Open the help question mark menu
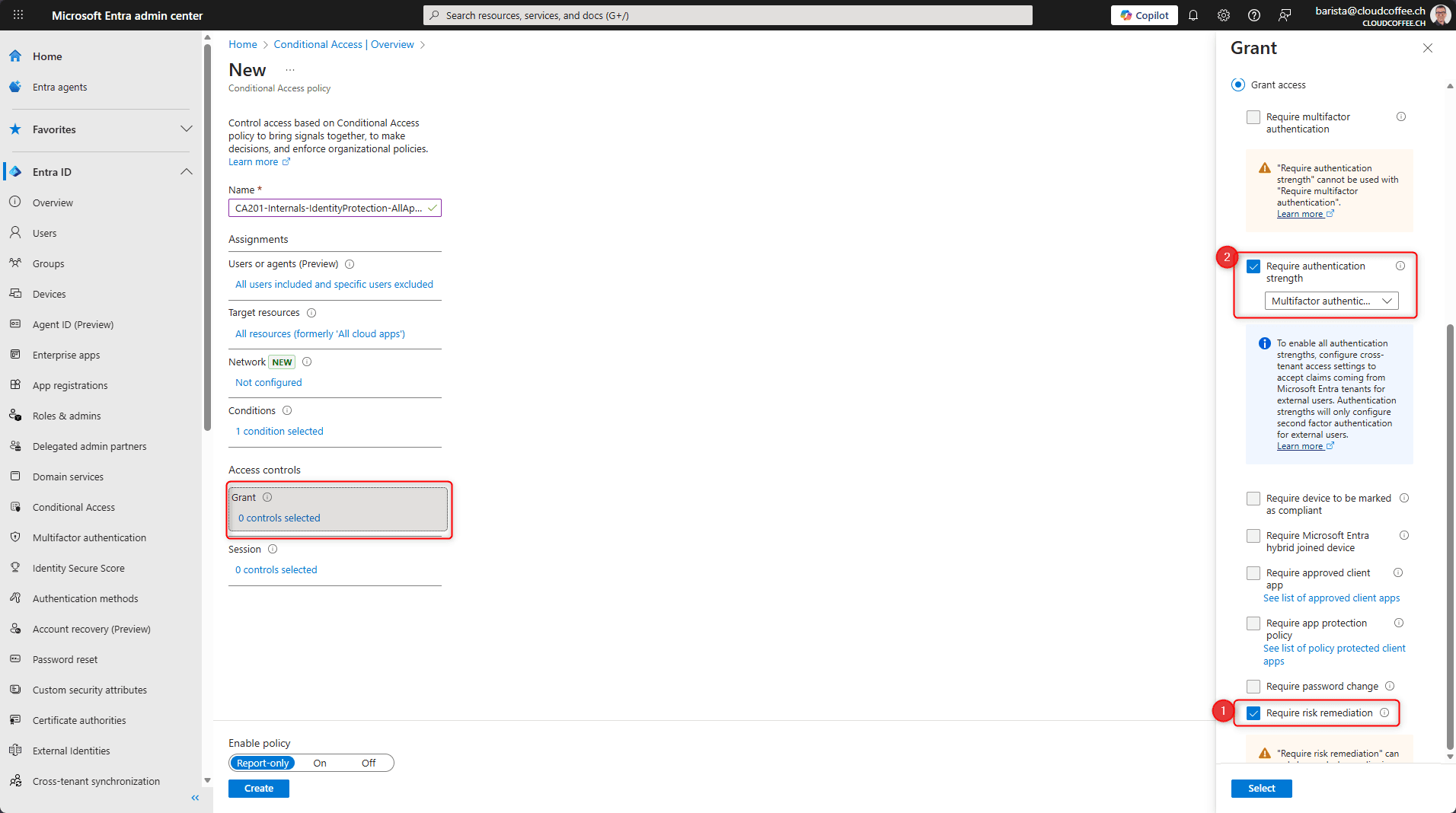This screenshot has height=813, width=1456. coord(1253,15)
